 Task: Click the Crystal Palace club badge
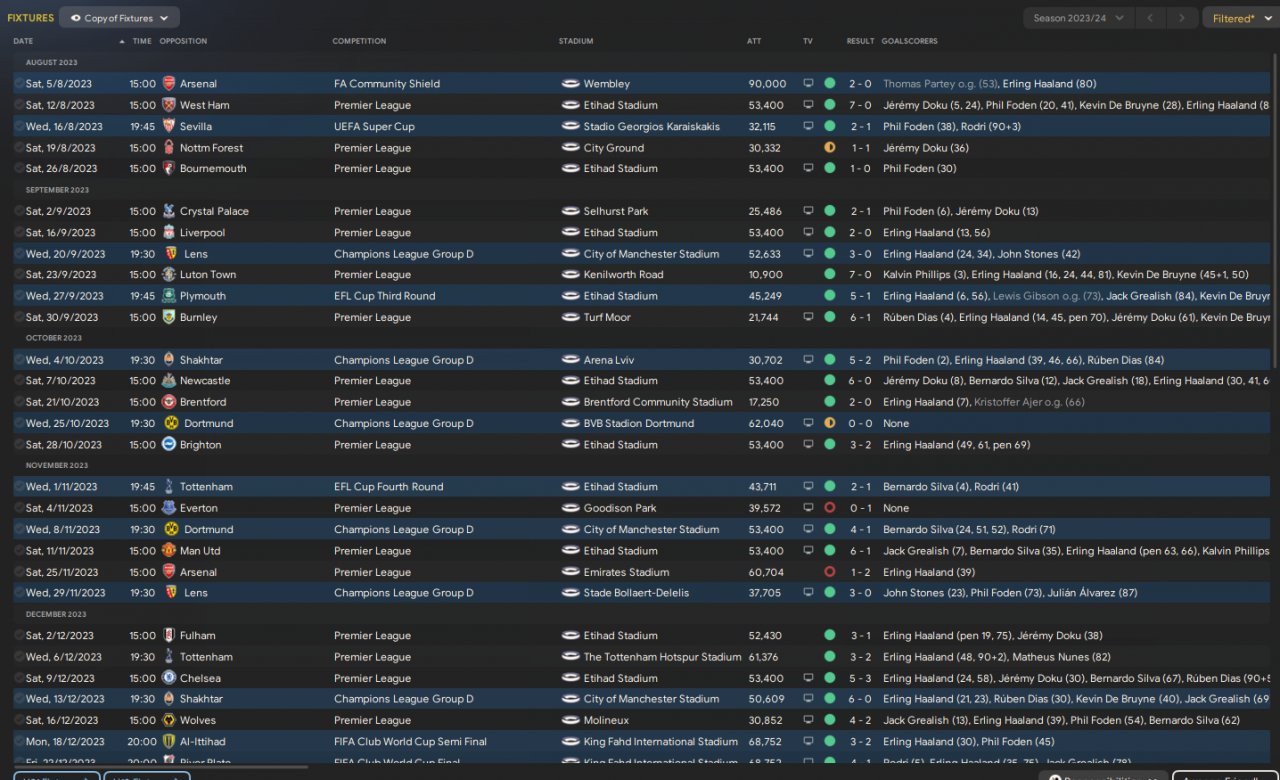click(x=168, y=211)
